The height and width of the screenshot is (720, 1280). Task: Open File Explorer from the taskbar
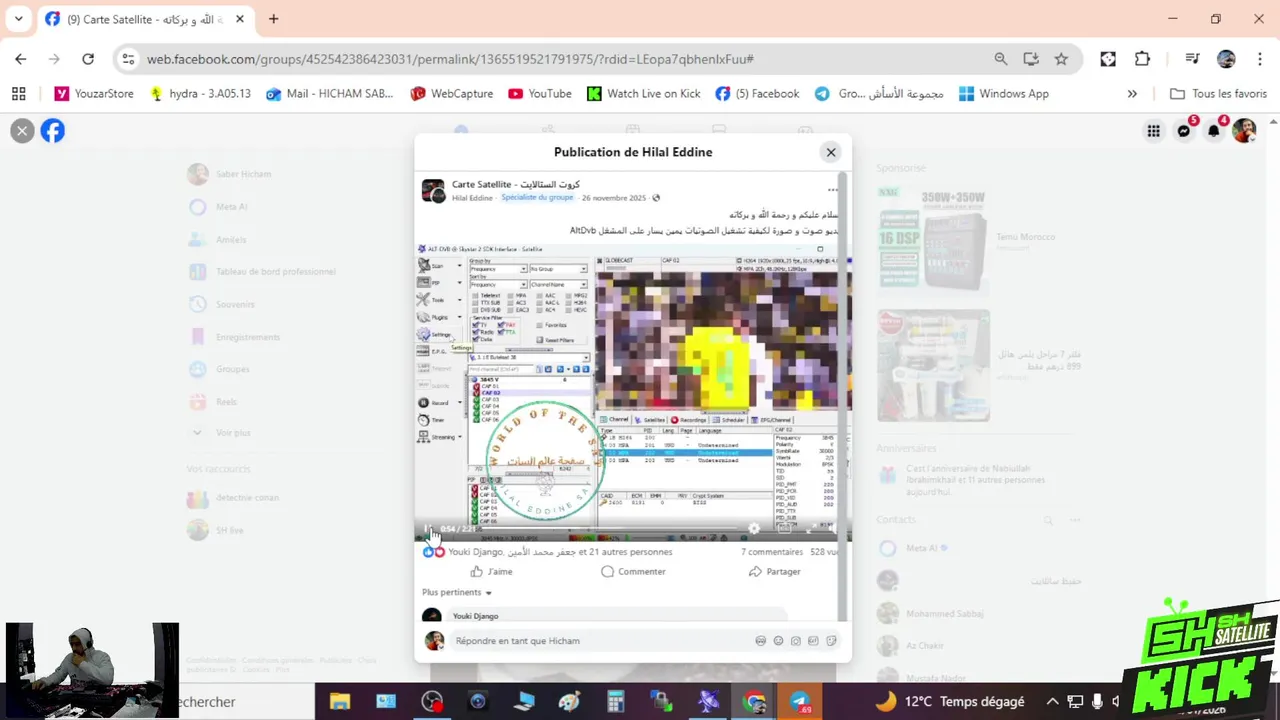pyautogui.click(x=340, y=702)
